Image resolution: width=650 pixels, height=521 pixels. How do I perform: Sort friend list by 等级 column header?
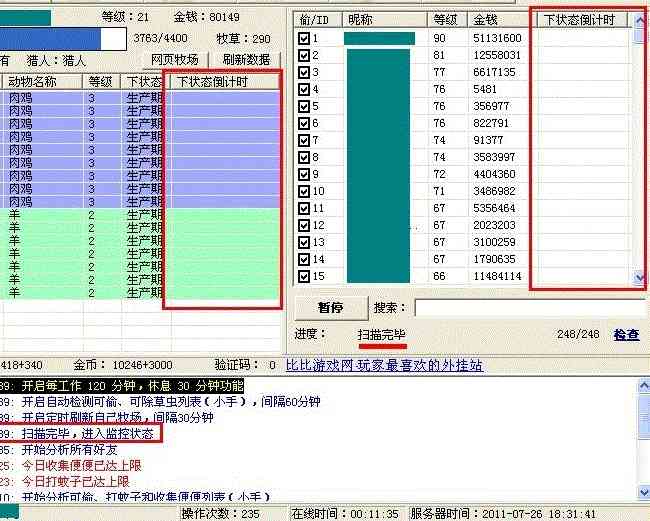(x=447, y=19)
